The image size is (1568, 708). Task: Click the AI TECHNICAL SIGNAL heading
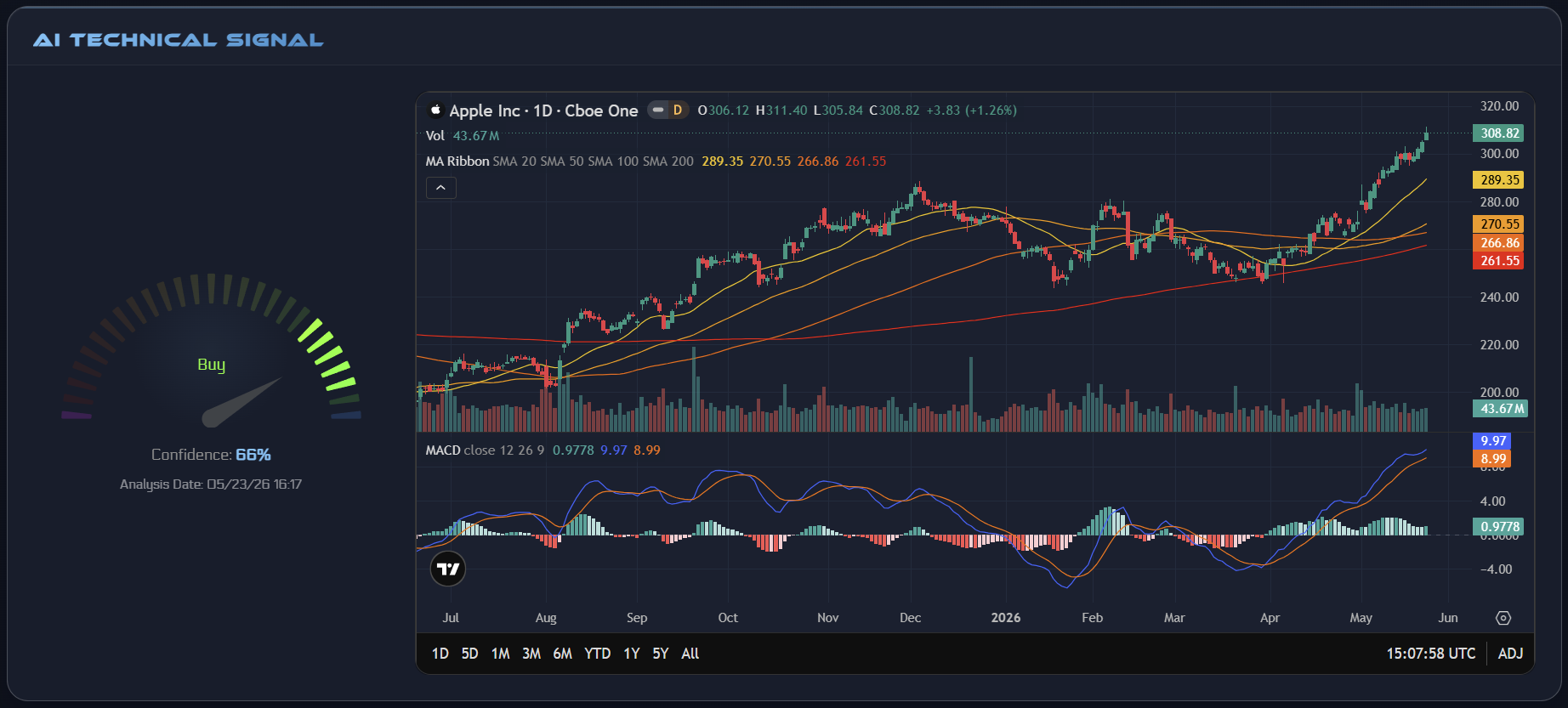[x=179, y=40]
